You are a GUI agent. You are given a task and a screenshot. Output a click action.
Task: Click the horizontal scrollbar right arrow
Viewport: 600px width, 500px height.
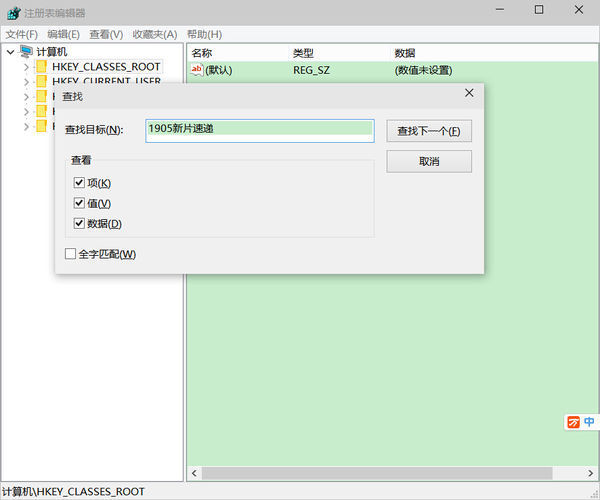(590, 473)
